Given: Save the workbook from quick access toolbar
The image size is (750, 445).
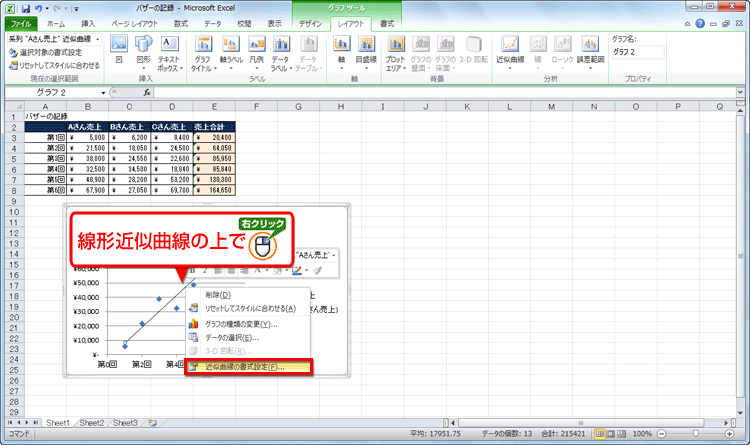Looking at the screenshot, I should tap(26, 9).
